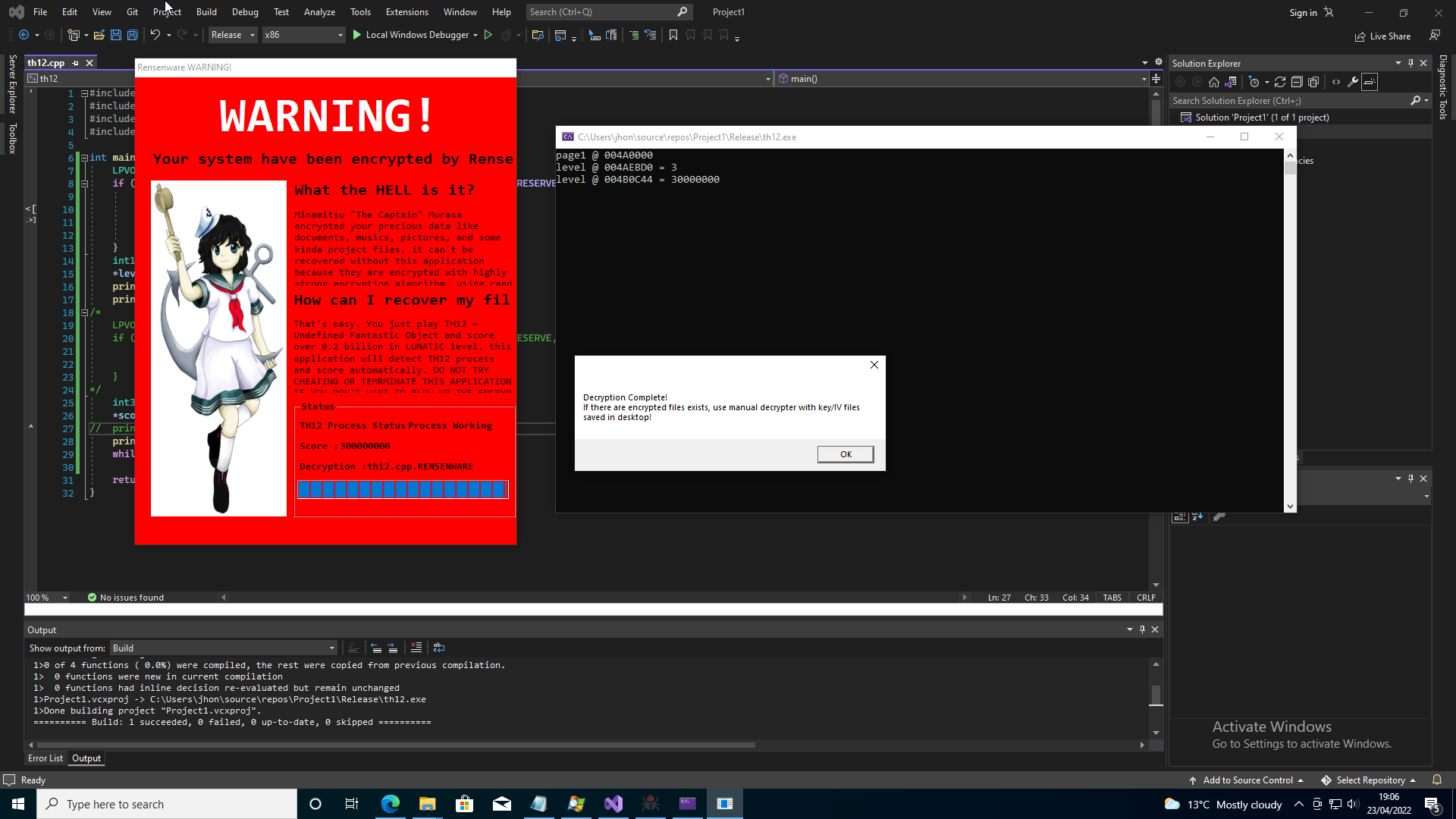This screenshot has height=819, width=1456.
Task: Toggle pin on th12.cpp tab
Action: (x=75, y=63)
